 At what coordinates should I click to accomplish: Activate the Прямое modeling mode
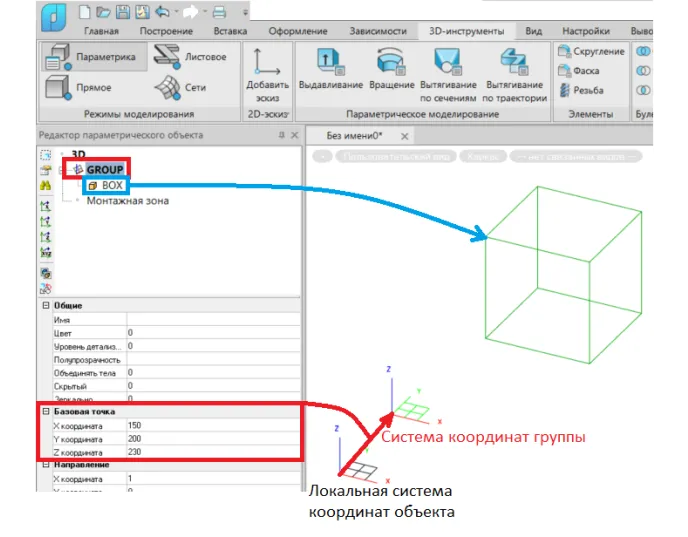pyautogui.click(x=79, y=87)
